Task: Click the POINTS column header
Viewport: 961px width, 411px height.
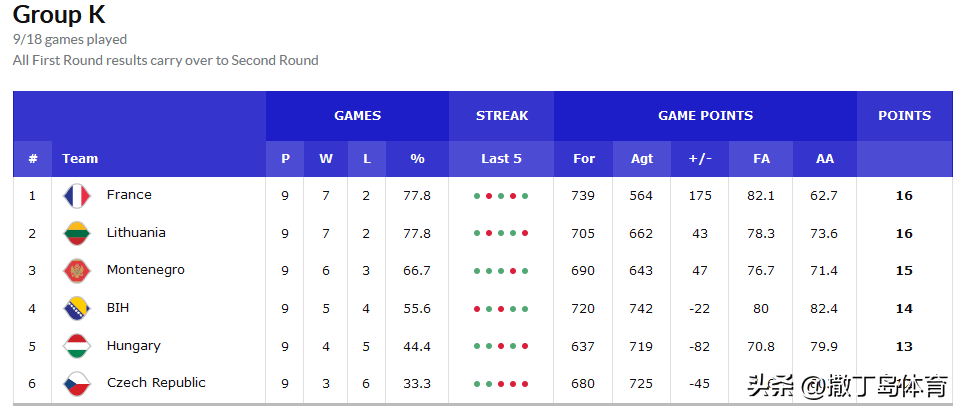Action: [904, 116]
